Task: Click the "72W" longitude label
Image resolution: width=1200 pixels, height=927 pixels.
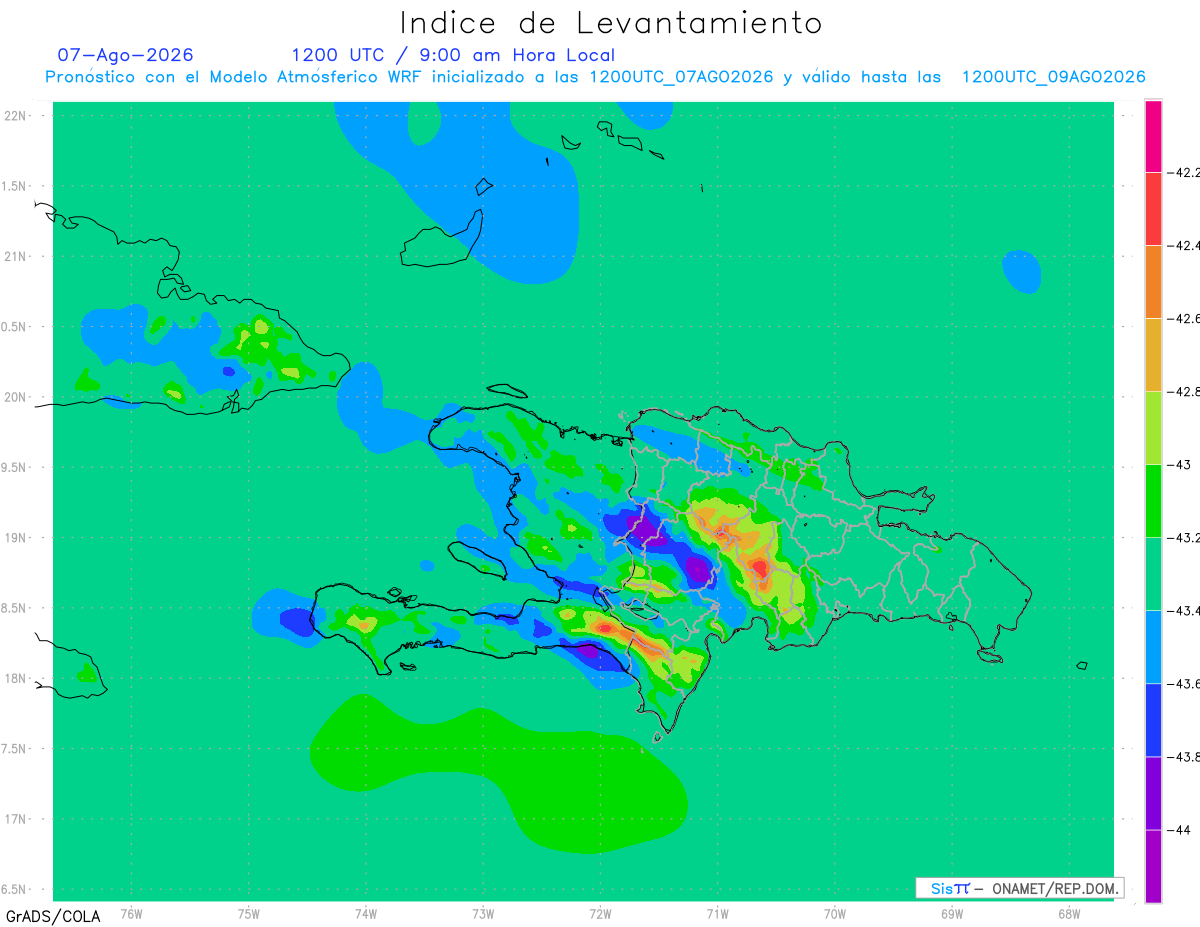Action: point(600,912)
